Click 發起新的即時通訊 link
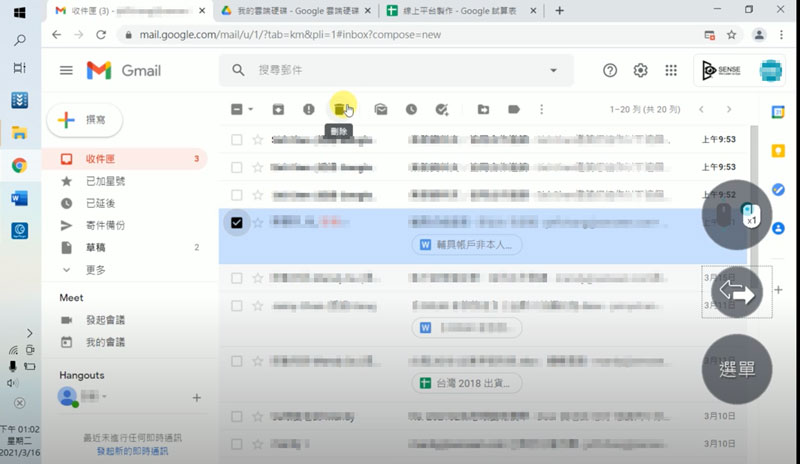 coord(133,451)
